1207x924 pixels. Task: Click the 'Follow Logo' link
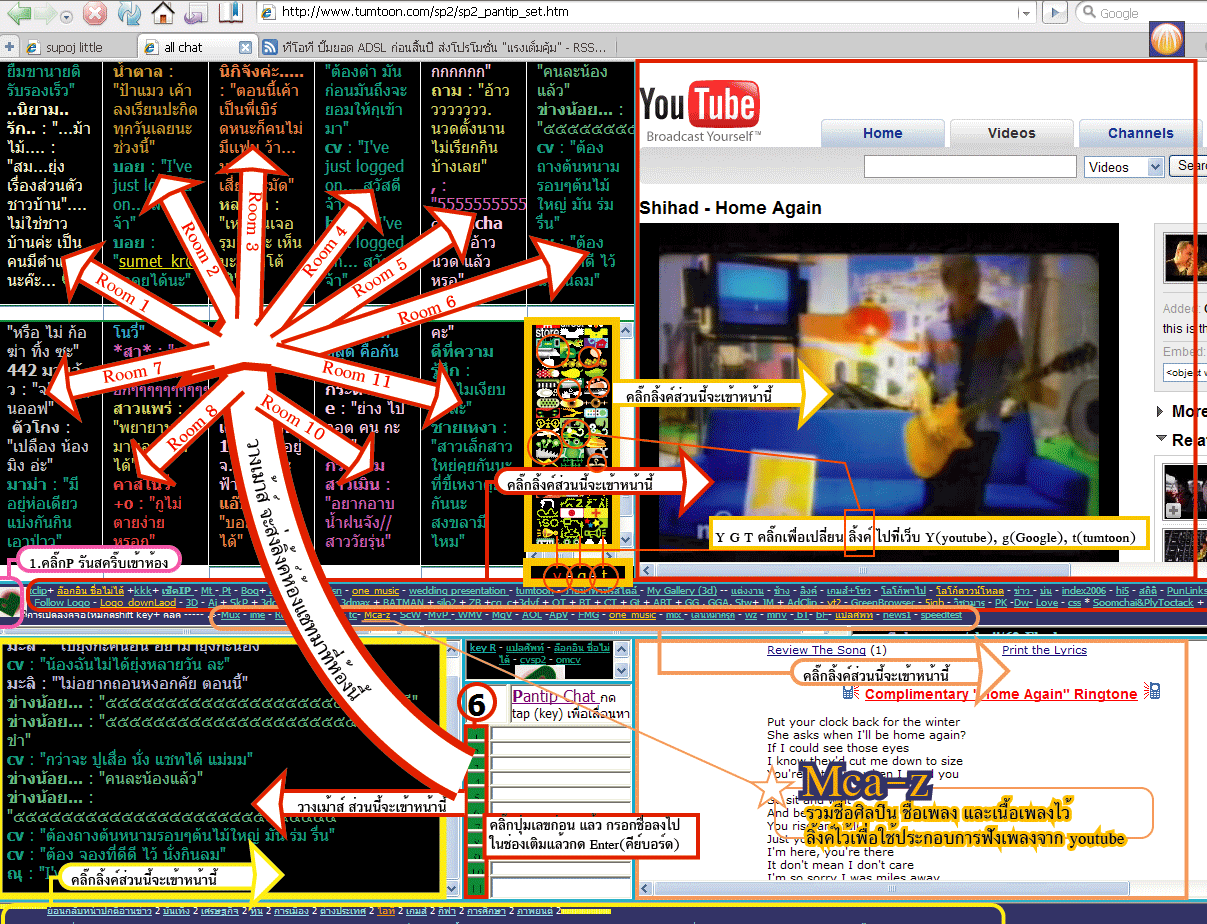pyautogui.click(x=63, y=603)
